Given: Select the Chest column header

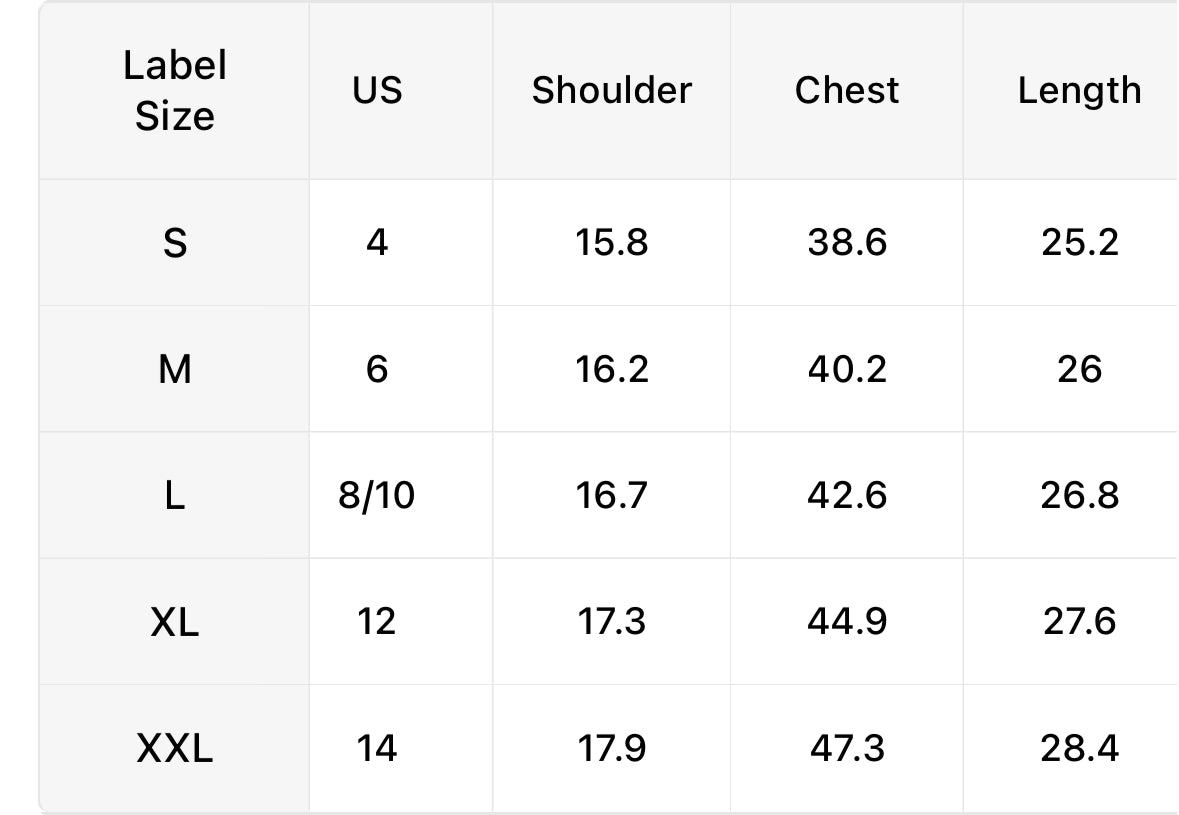Looking at the screenshot, I should point(846,91).
